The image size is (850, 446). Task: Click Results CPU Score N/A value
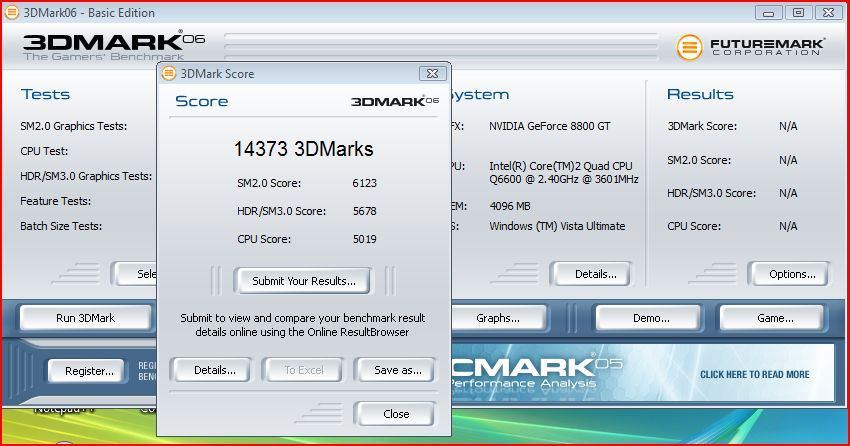pos(788,226)
